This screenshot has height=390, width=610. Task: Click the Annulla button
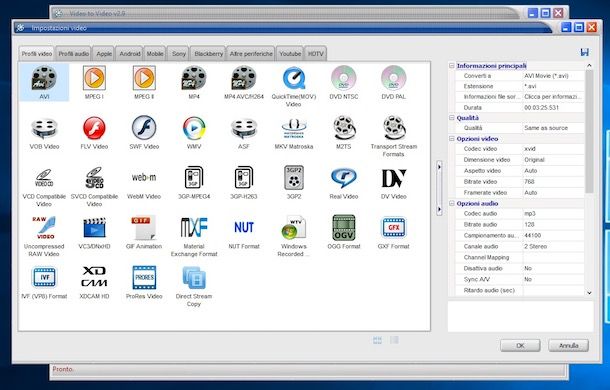[568, 345]
